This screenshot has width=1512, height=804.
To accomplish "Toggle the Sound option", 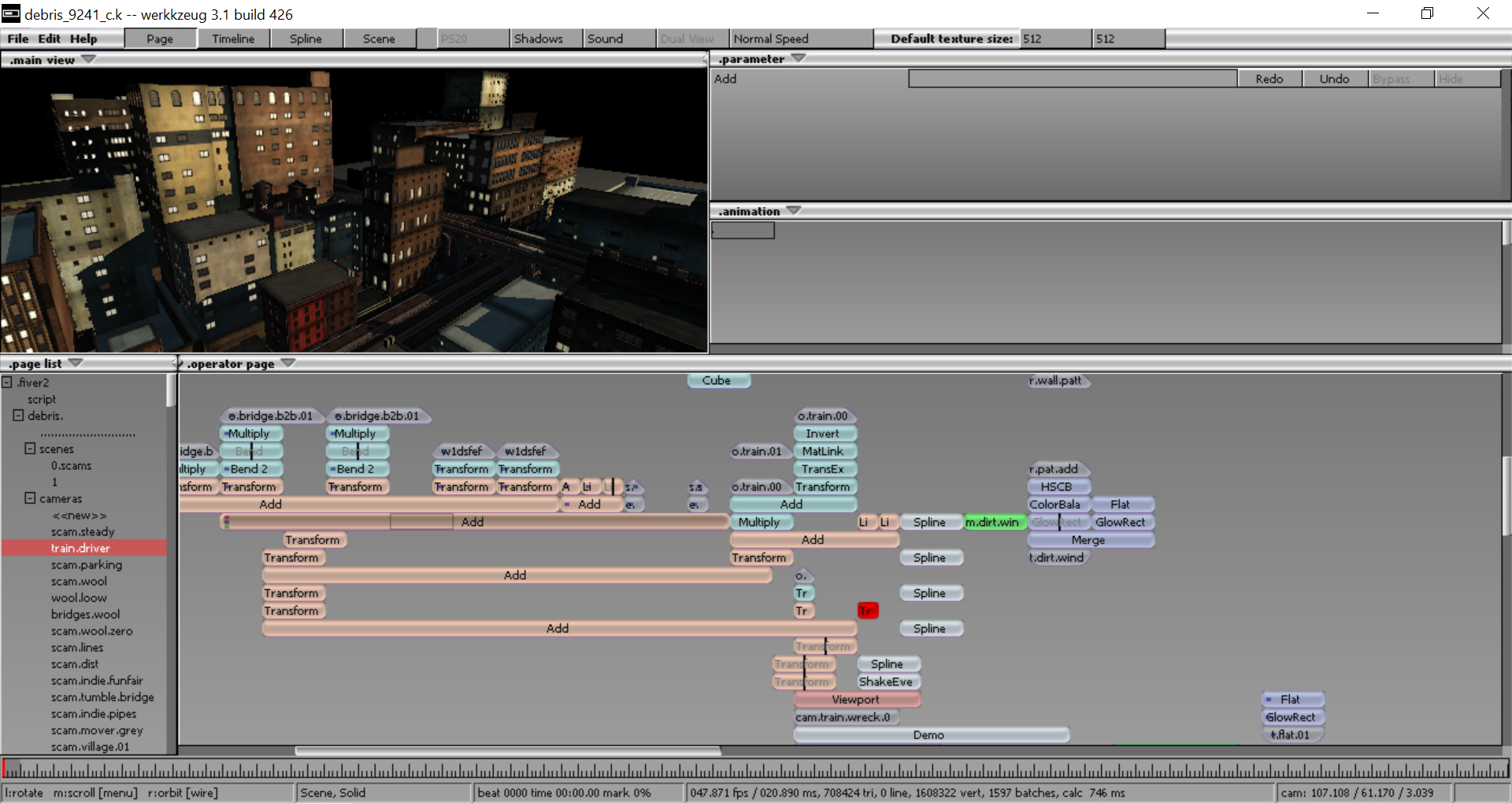I will click(606, 39).
